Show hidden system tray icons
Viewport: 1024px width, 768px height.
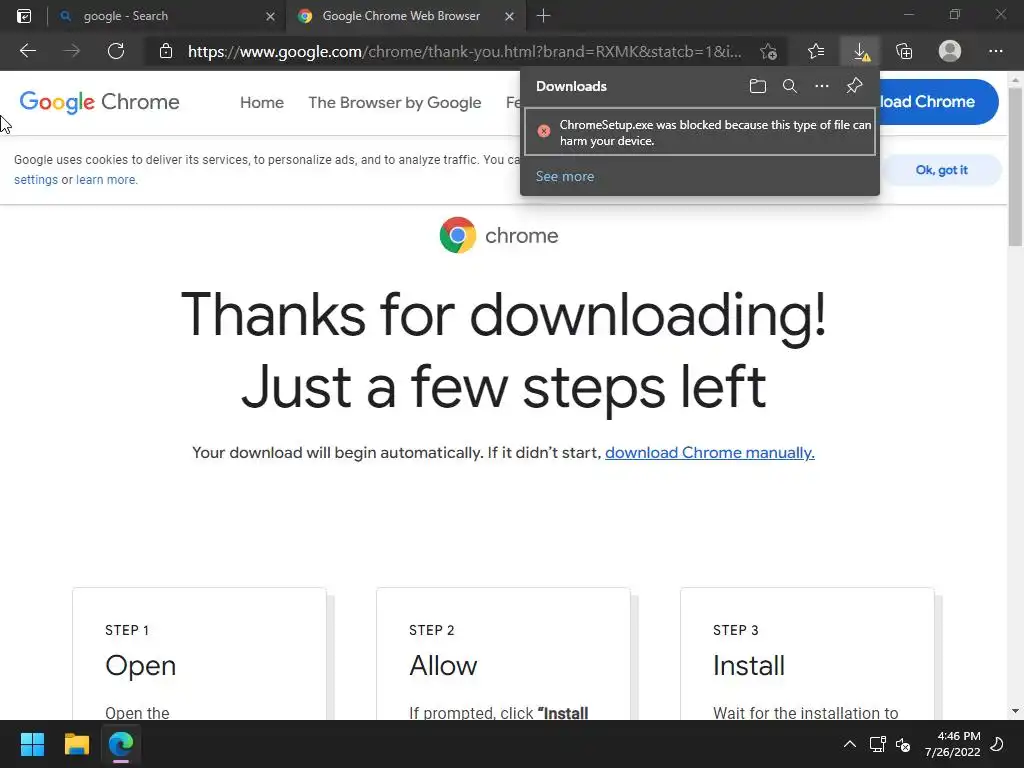[850, 744]
